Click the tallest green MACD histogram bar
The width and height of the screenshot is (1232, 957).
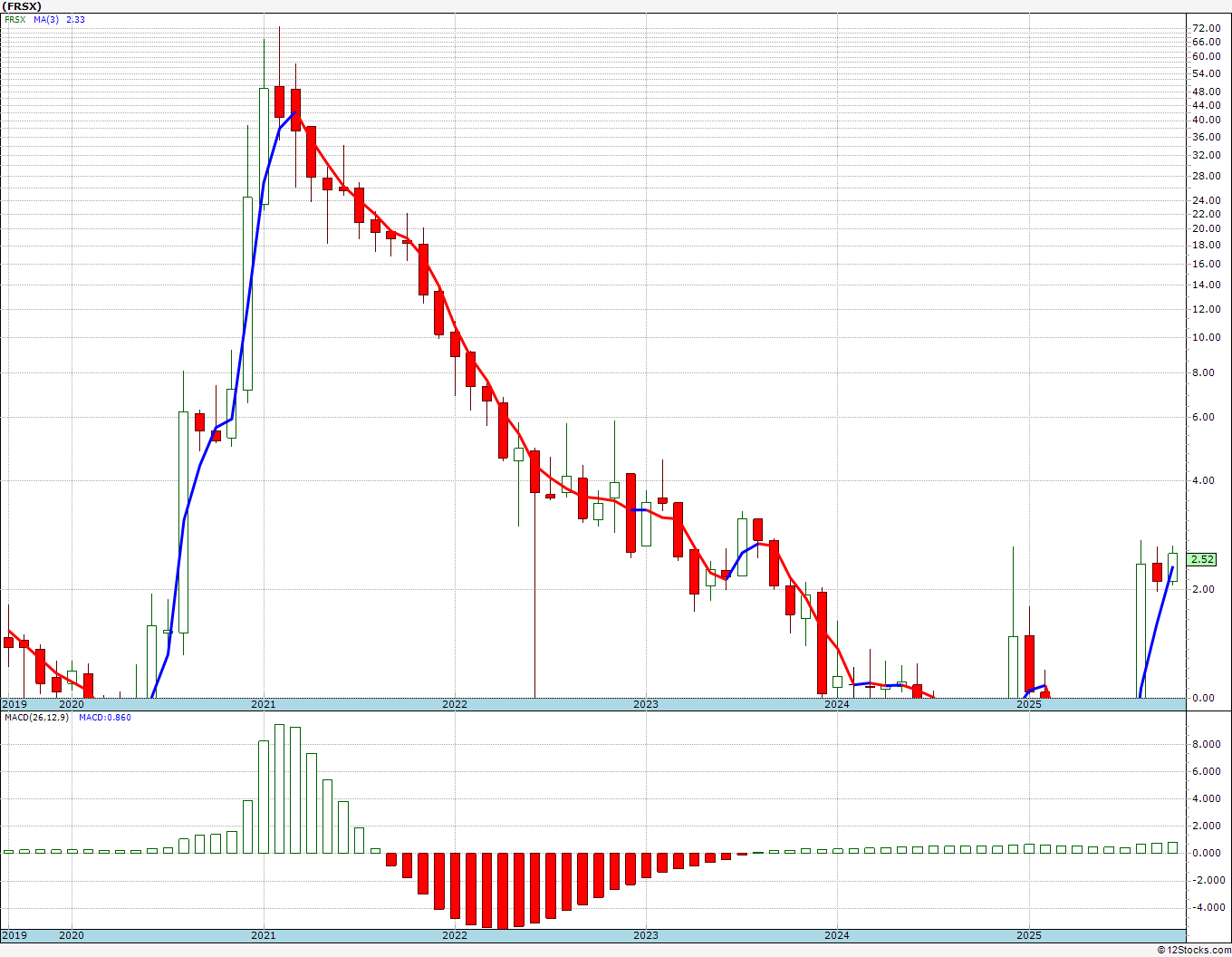tap(279, 788)
